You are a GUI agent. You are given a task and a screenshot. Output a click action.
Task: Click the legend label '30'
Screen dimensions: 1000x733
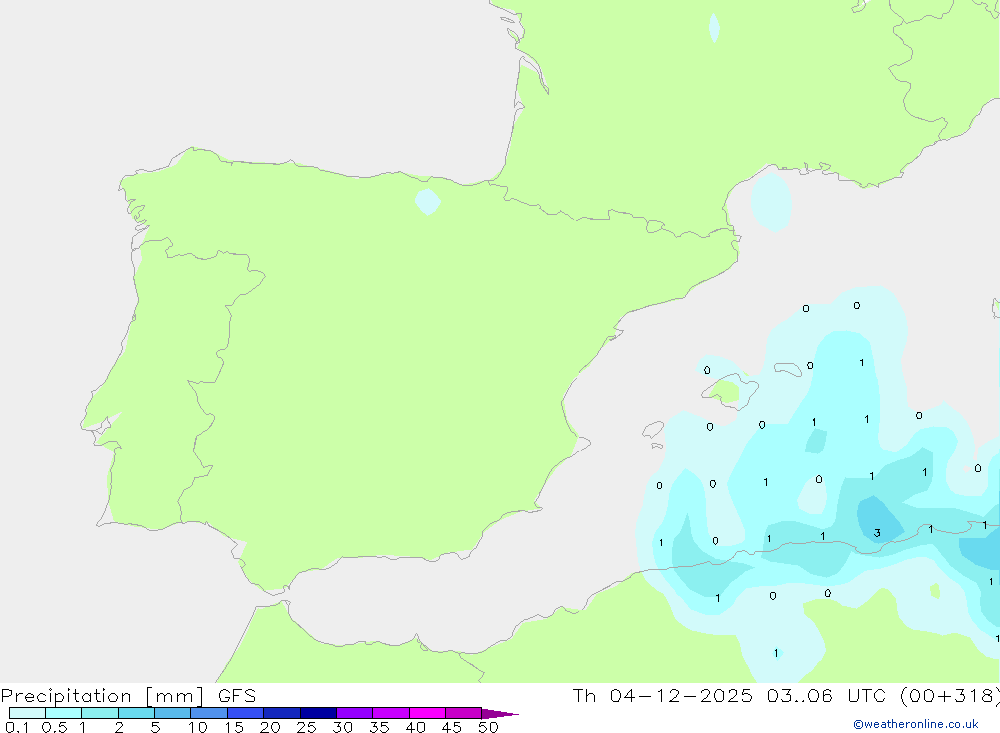(x=343, y=727)
